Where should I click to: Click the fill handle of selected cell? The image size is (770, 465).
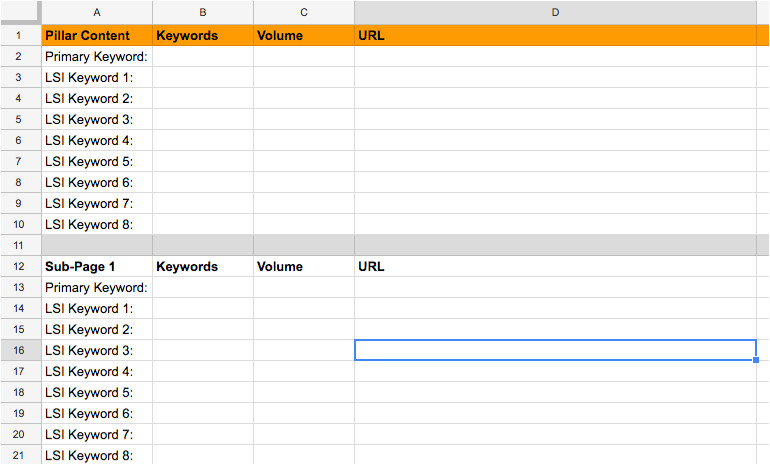point(756,360)
